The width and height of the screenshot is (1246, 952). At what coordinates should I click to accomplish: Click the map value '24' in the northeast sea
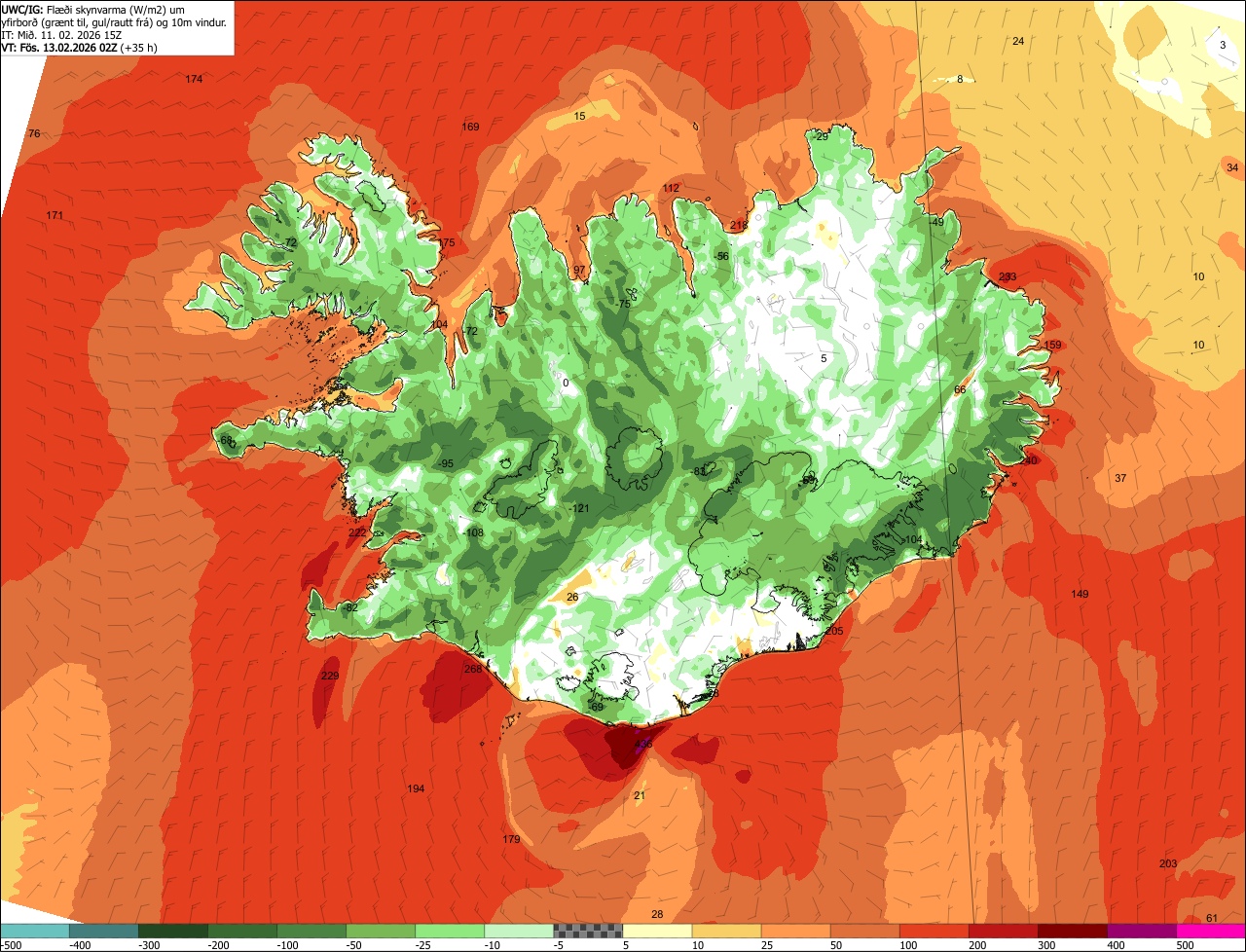(1018, 41)
